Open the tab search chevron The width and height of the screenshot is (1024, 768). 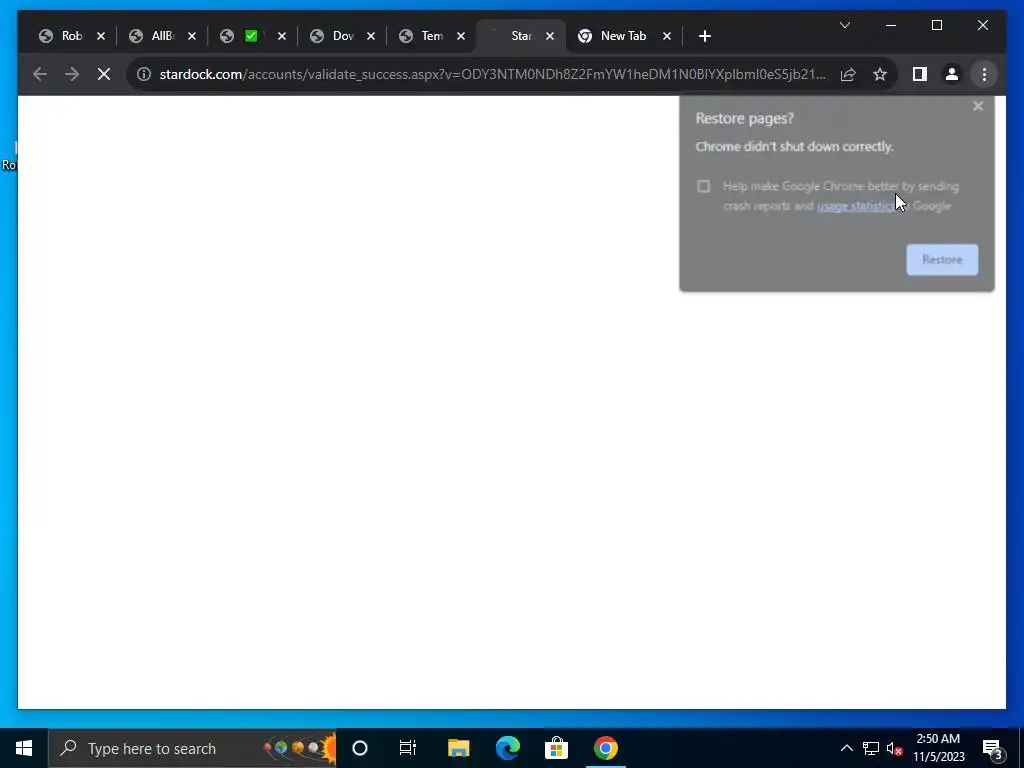(x=844, y=25)
